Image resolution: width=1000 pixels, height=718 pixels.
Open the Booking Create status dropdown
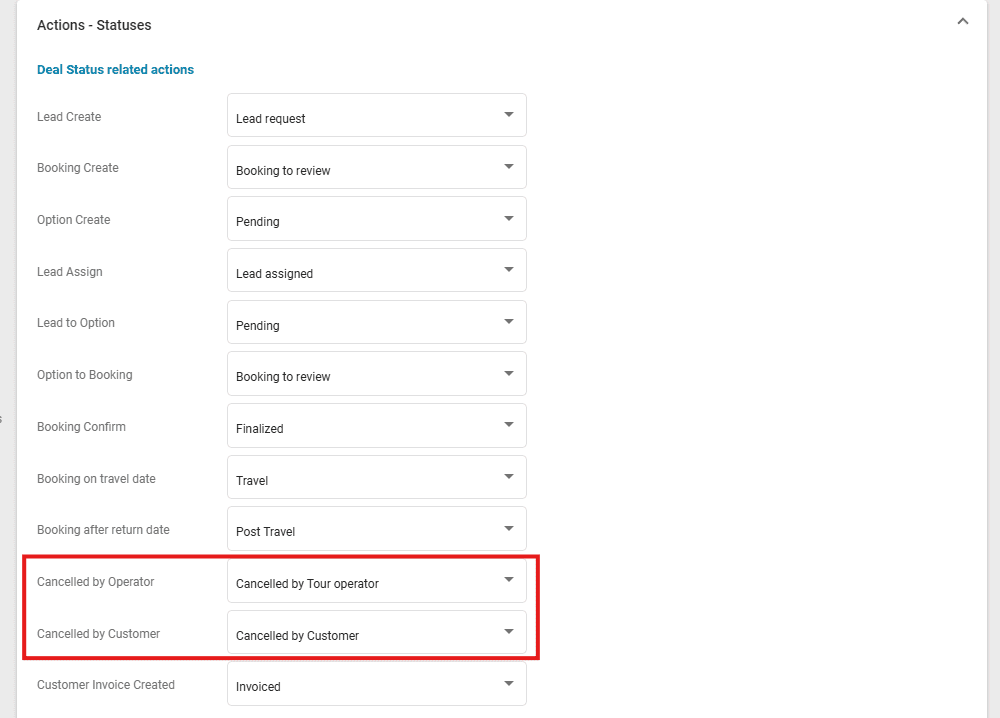(x=376, y=168)
